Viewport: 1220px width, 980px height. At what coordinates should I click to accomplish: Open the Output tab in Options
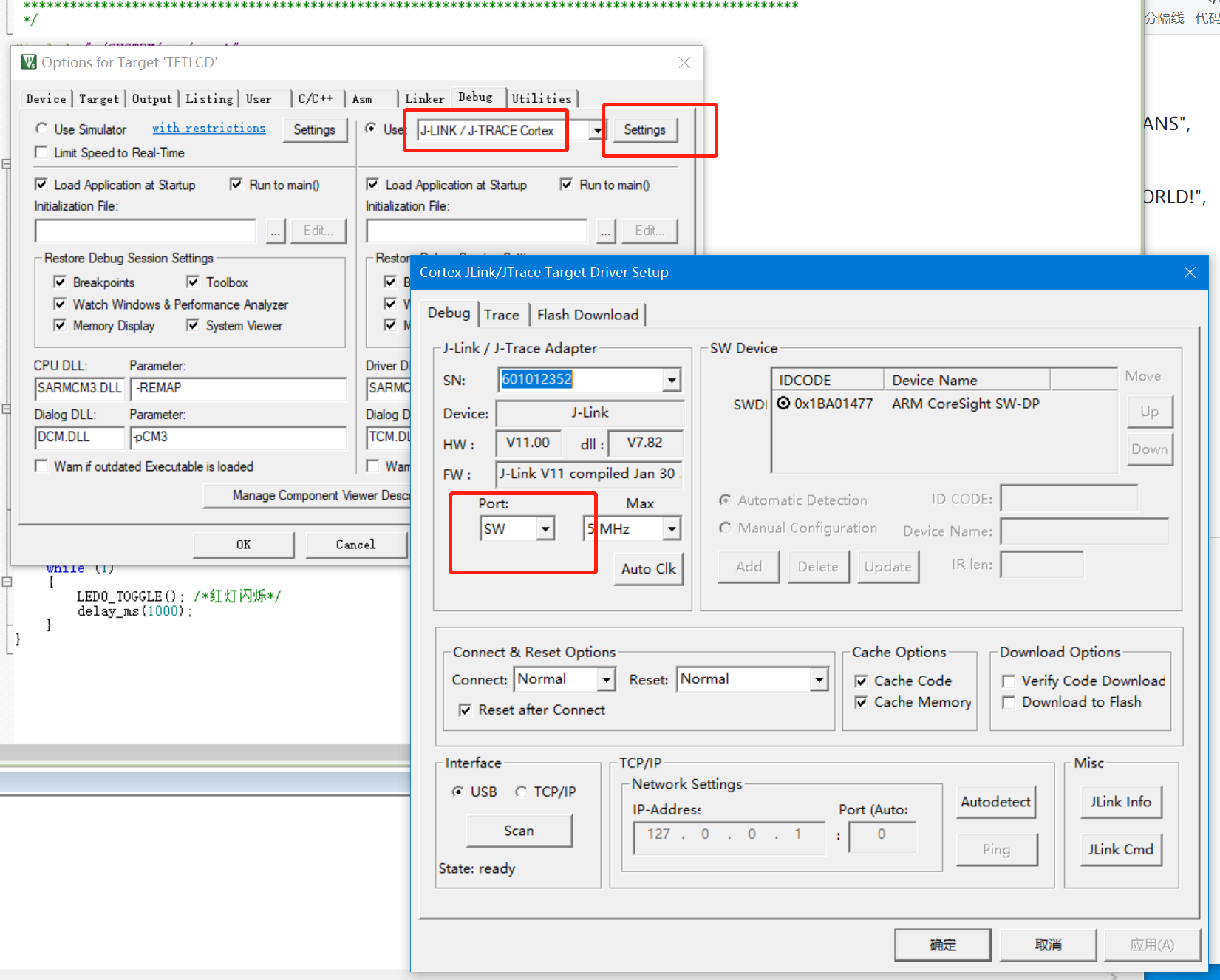coord(152,98)
